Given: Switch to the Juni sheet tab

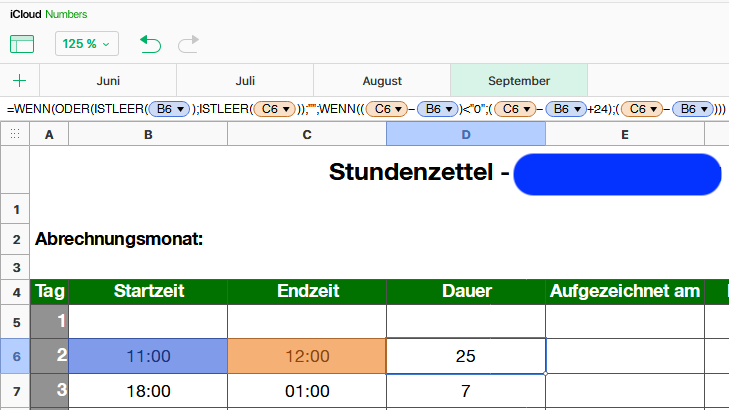Looking at the screenshot, I should click(x=108, y=81).
